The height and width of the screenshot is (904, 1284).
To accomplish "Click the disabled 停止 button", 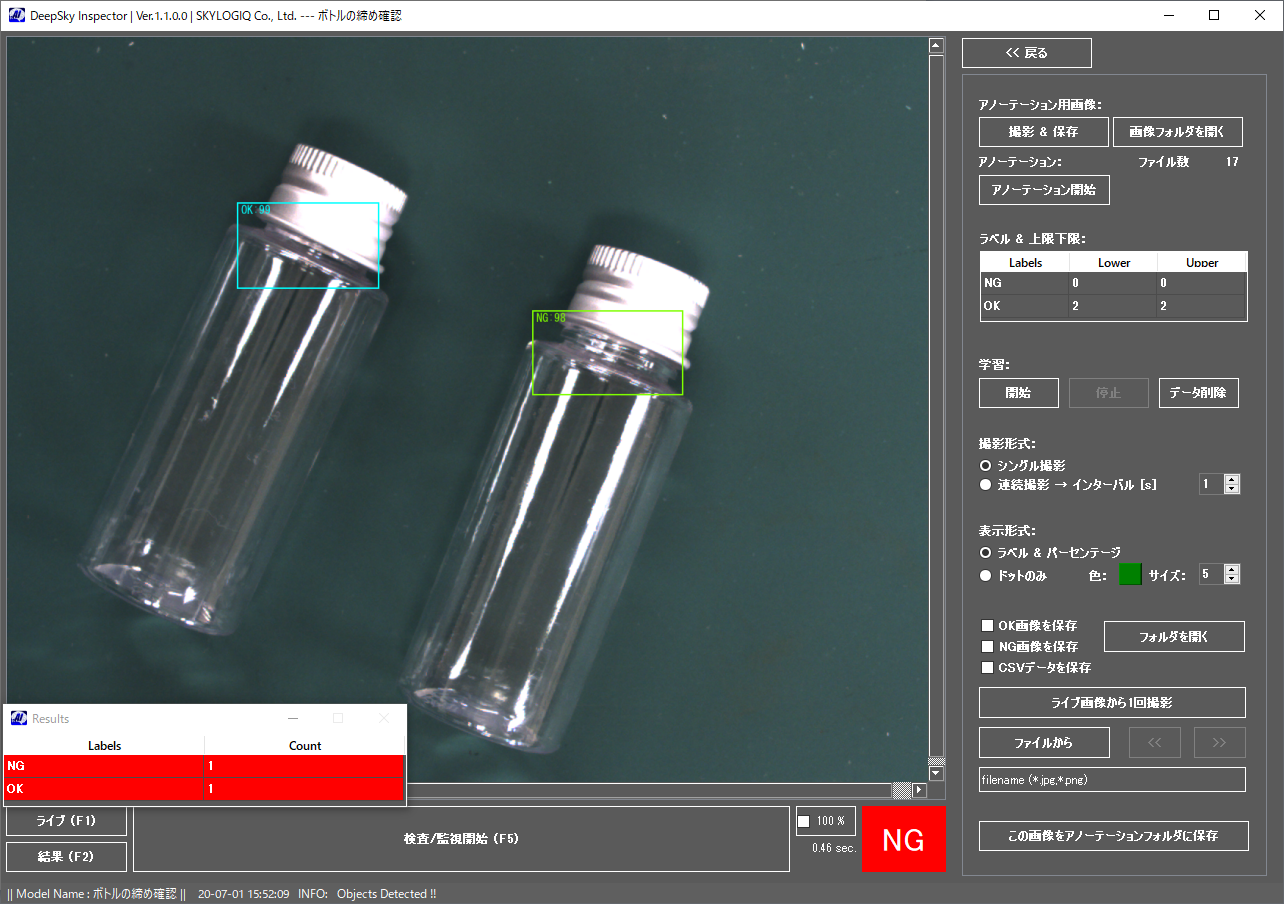I will (x=1109, y=393).
